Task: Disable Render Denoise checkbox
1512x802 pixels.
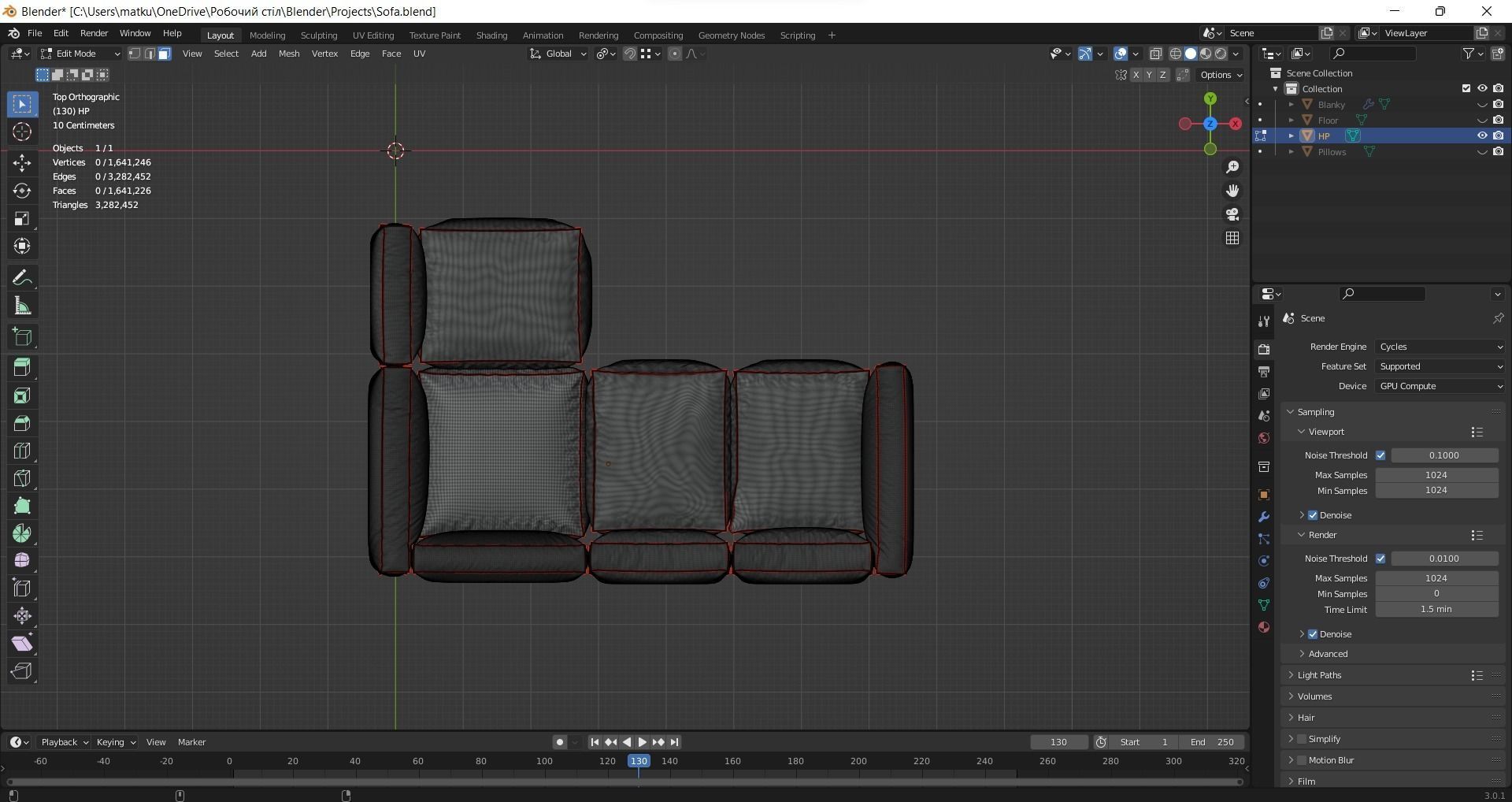Action: pyautogui.click(x=1313, y=634)
